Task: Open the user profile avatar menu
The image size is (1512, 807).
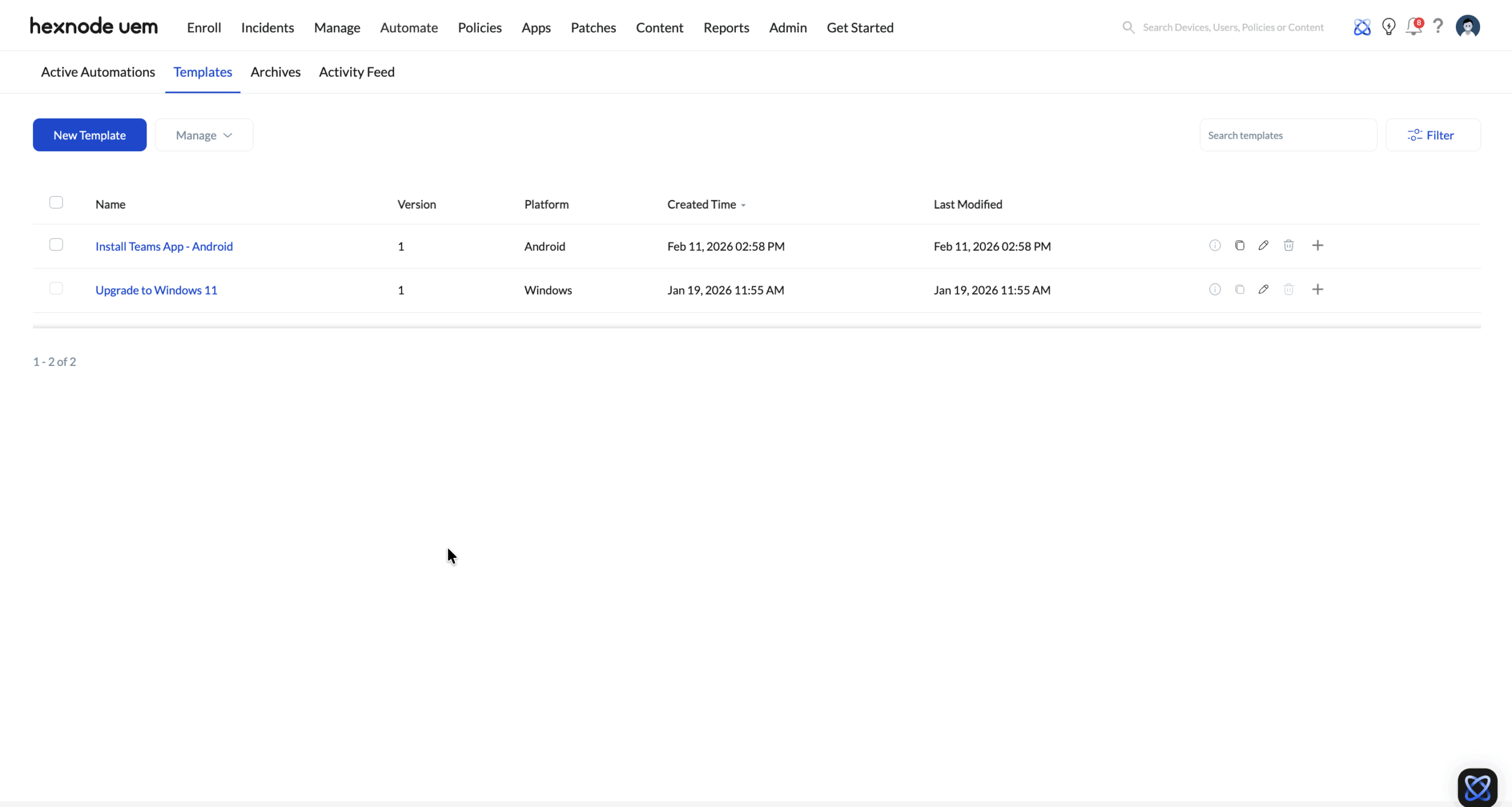Action: pyautogui.click(x=1467, y=27)
